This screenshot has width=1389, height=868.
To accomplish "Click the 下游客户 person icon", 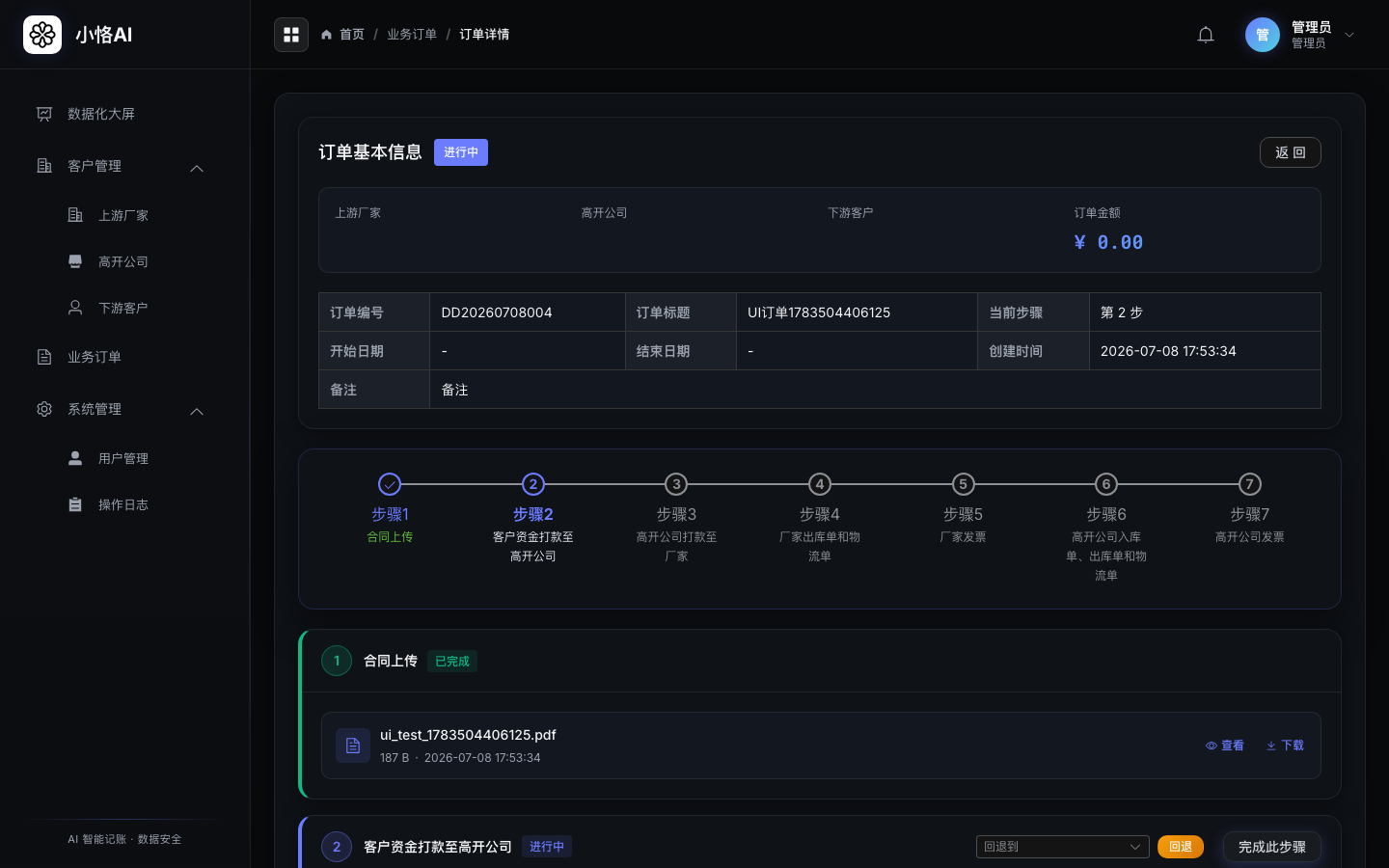I will (75, 308).
